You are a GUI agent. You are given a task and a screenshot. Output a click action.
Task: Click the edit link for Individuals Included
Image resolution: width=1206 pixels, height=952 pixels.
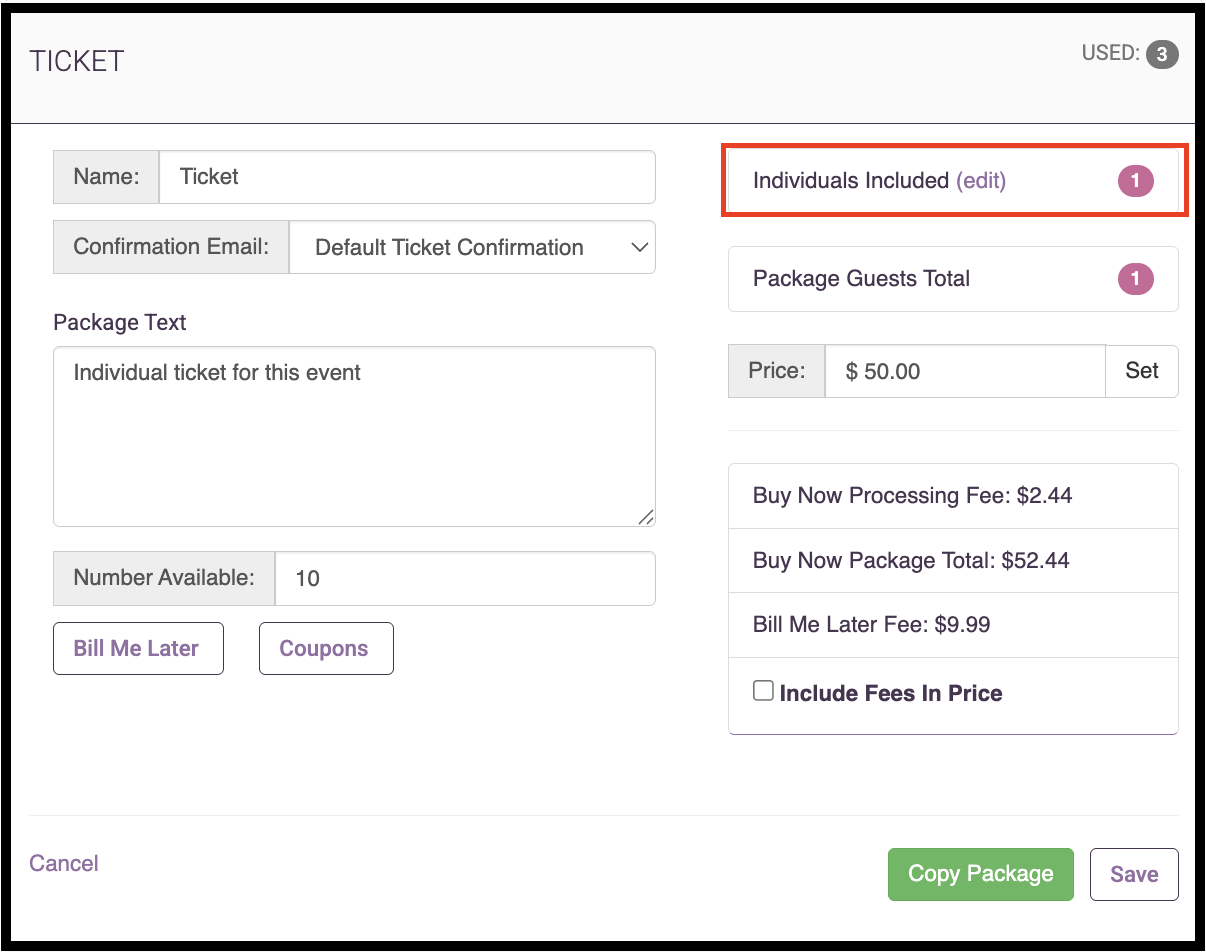coord(981,181)
